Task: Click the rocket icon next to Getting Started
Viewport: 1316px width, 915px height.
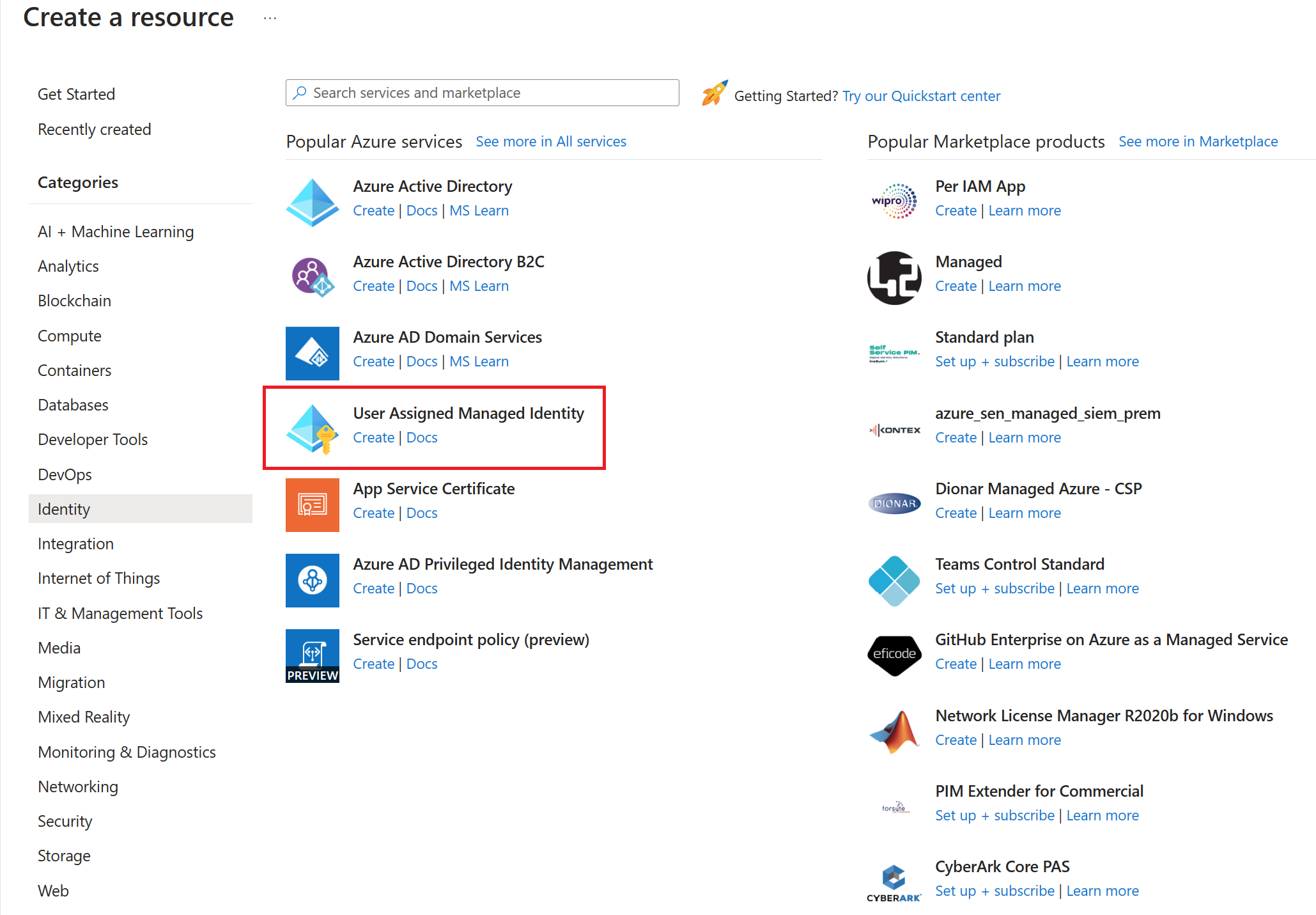Action: pos(714,93)
